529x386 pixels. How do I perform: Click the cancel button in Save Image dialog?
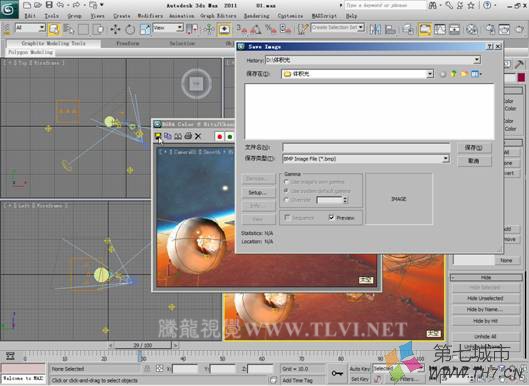click(x=474, y=161)
